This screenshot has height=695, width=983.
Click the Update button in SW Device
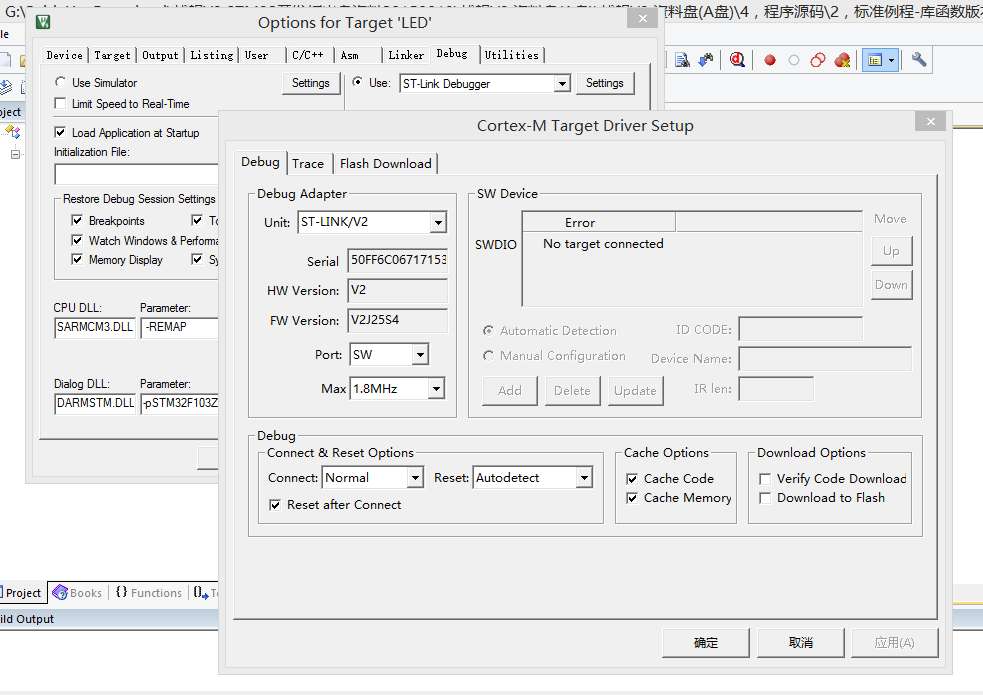coord(635,390)
